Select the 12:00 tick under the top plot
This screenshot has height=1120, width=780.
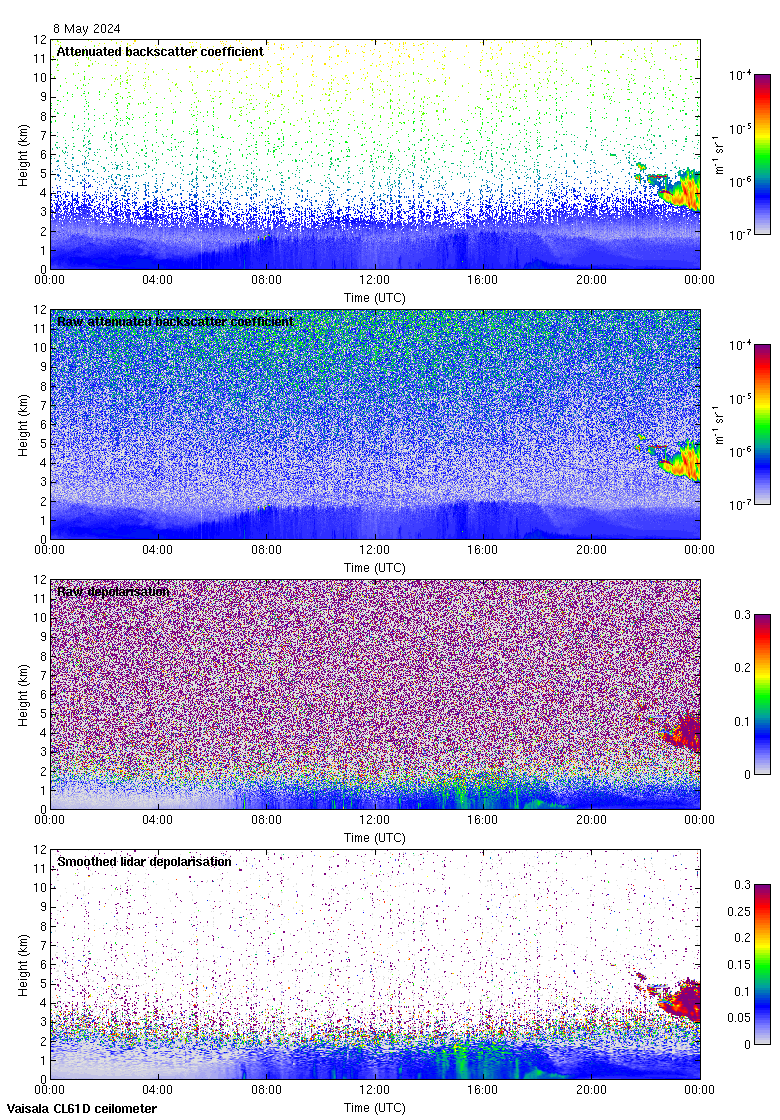point(375,281)
